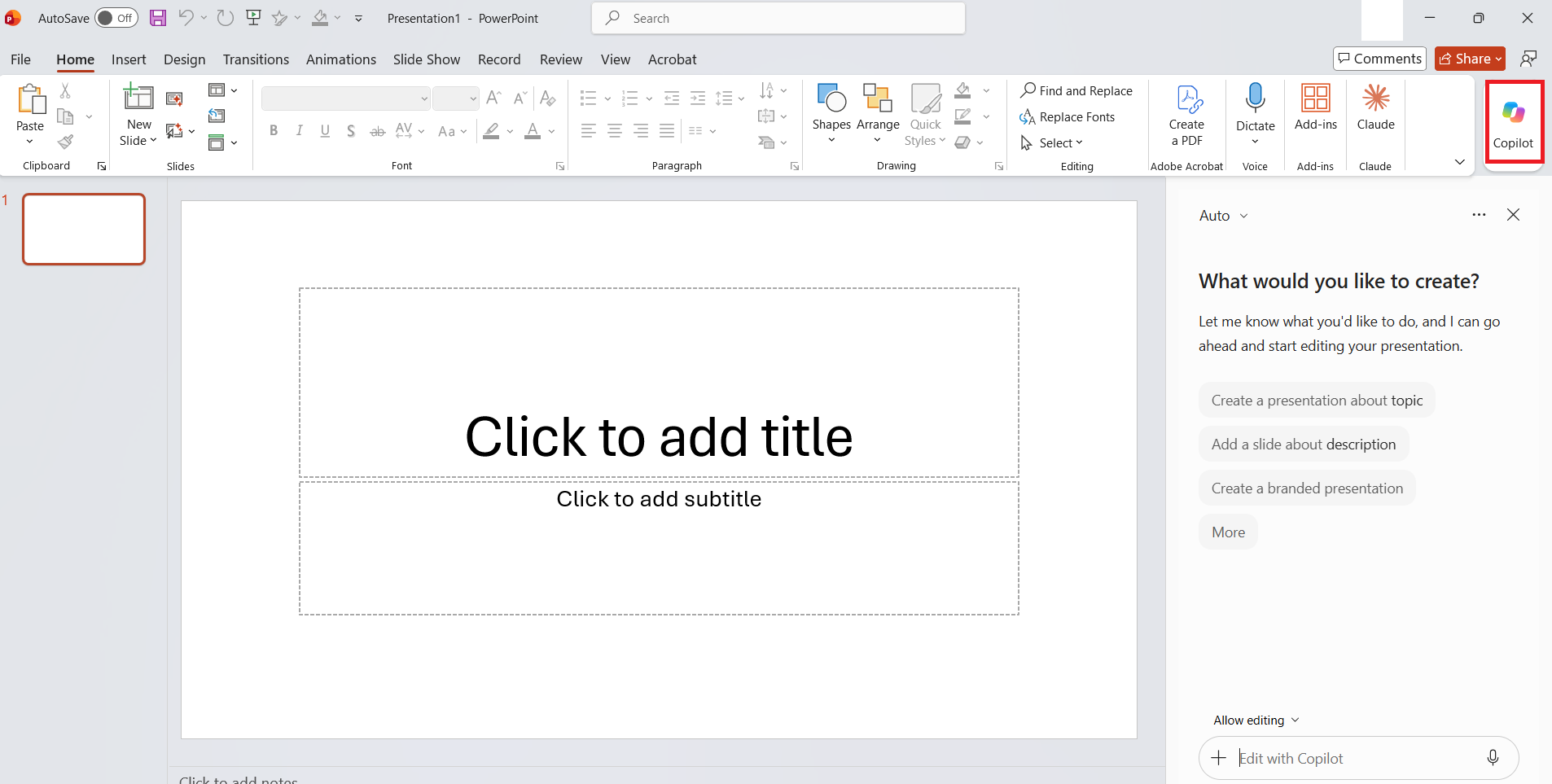Open the Select dropdown in the Editing group
This screenshot has height=784, width=1552.
pos(1052,142)
